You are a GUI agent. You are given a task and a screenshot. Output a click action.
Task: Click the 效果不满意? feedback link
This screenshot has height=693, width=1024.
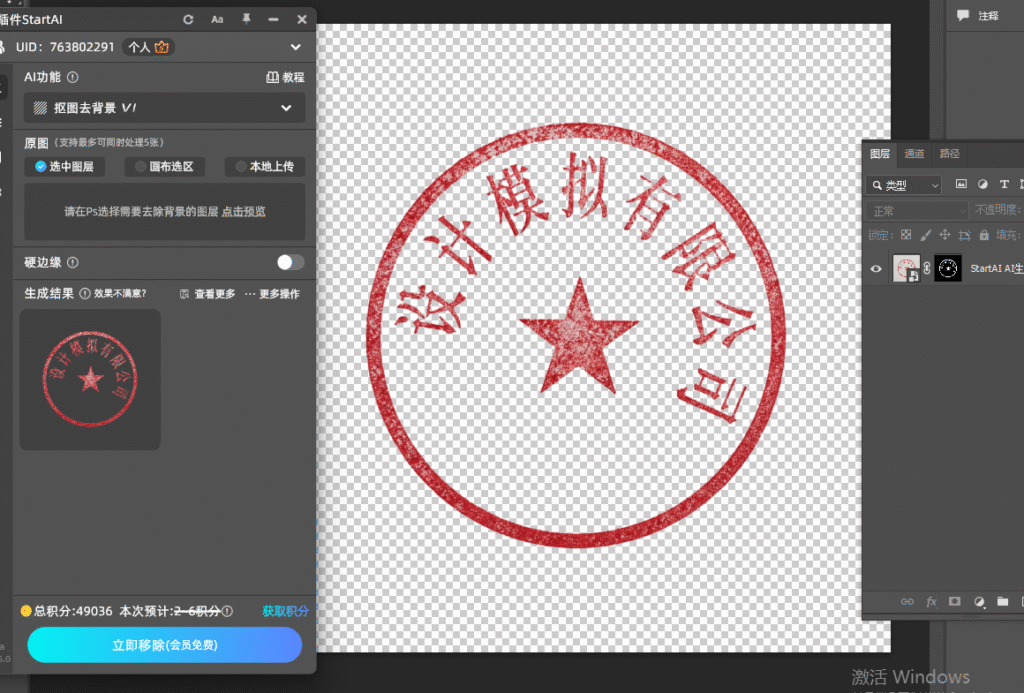[x=120, y=293]
